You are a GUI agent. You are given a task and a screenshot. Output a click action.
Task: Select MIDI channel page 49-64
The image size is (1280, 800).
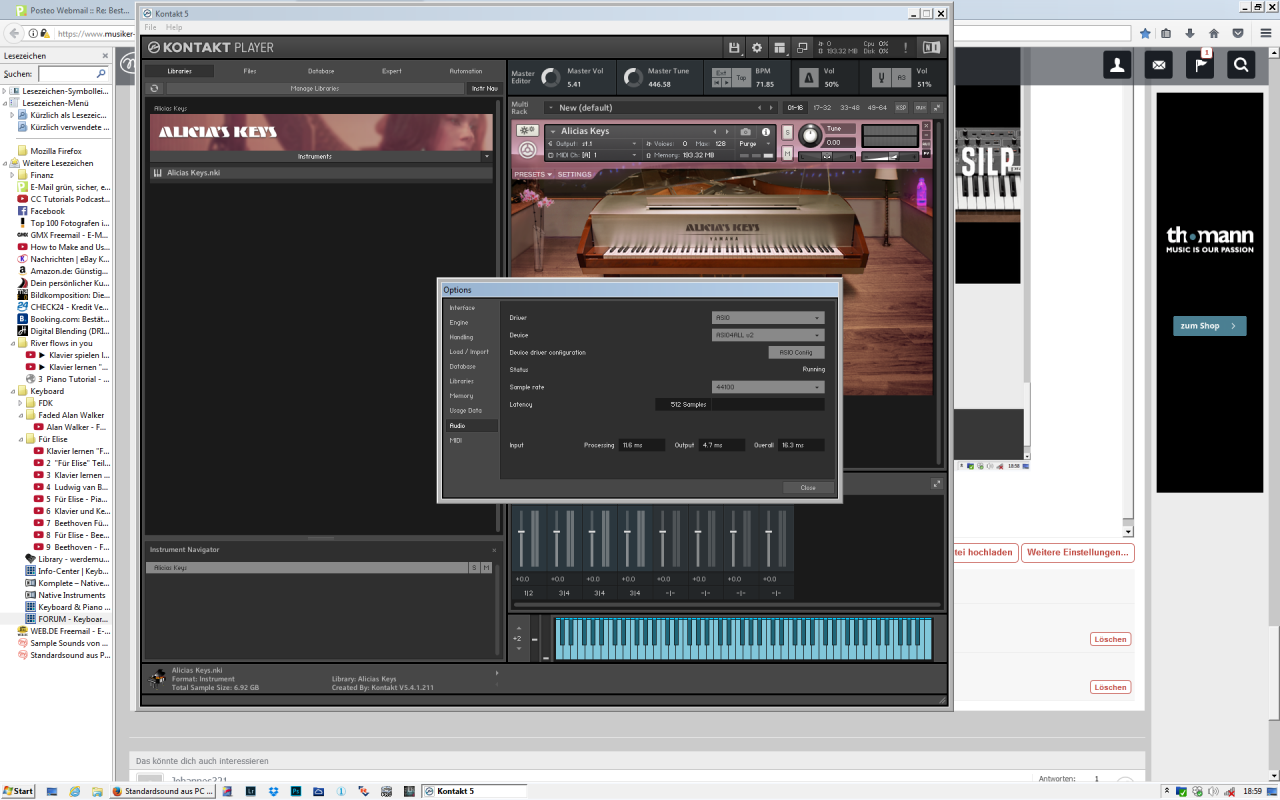coord(877,107)
